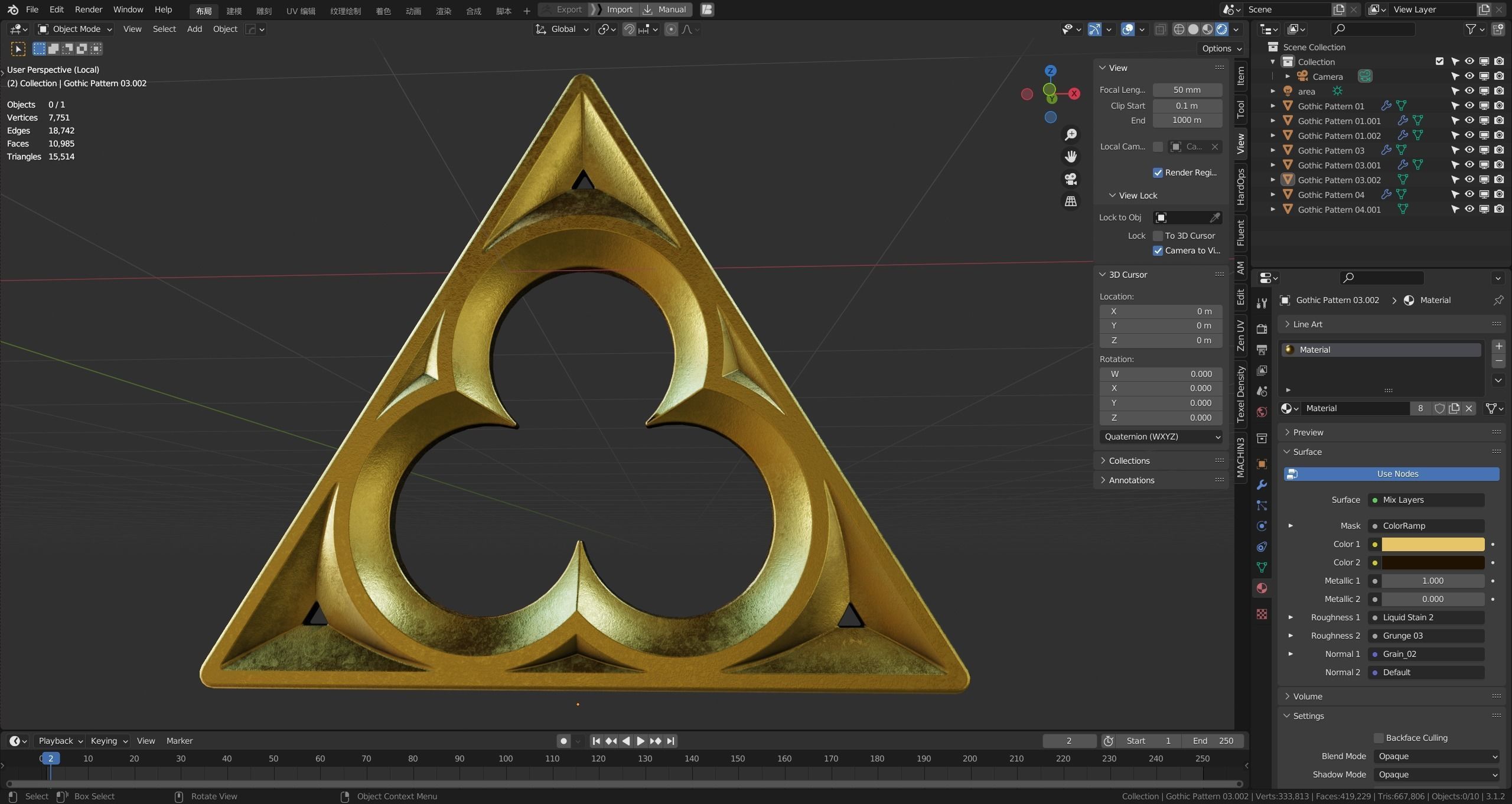
Task: Open Shadow Mode Opaque dropdown
Action: tap(1436, 774)
